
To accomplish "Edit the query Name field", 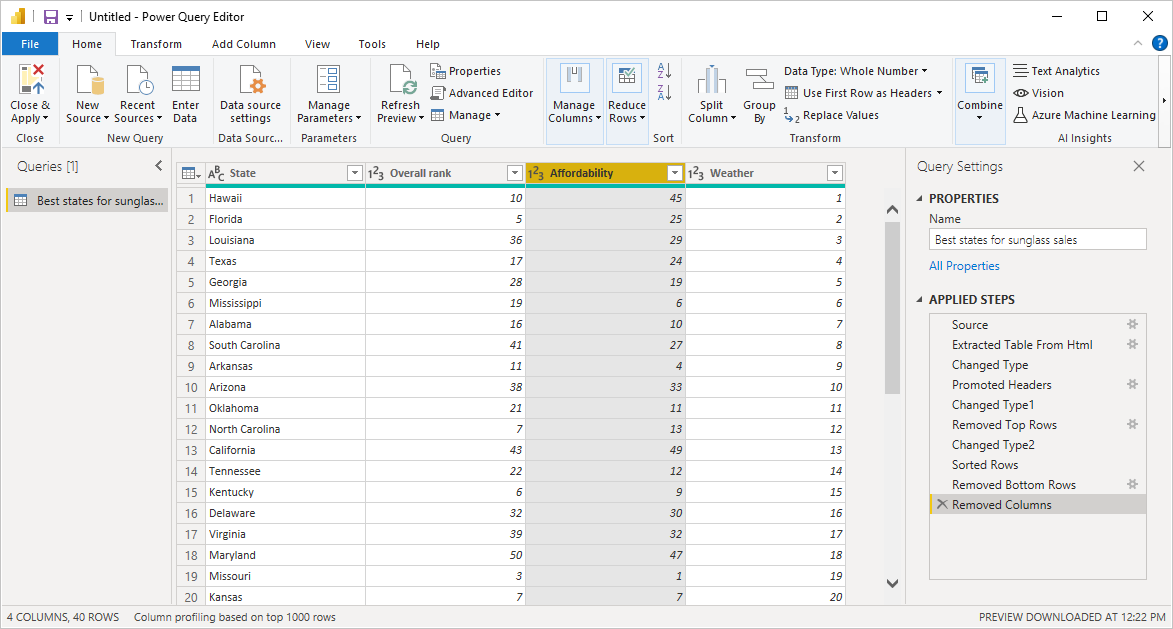I will coord(1037,238).
